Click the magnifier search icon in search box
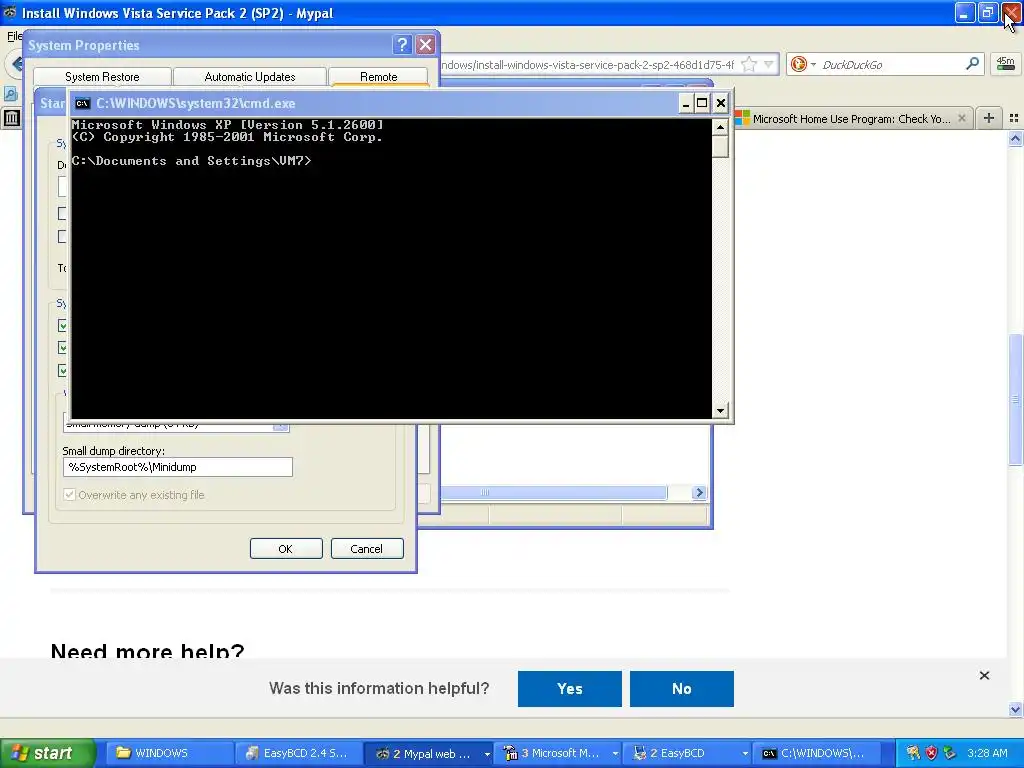Viewport: 1024px width, 768px height. (972, 63)
